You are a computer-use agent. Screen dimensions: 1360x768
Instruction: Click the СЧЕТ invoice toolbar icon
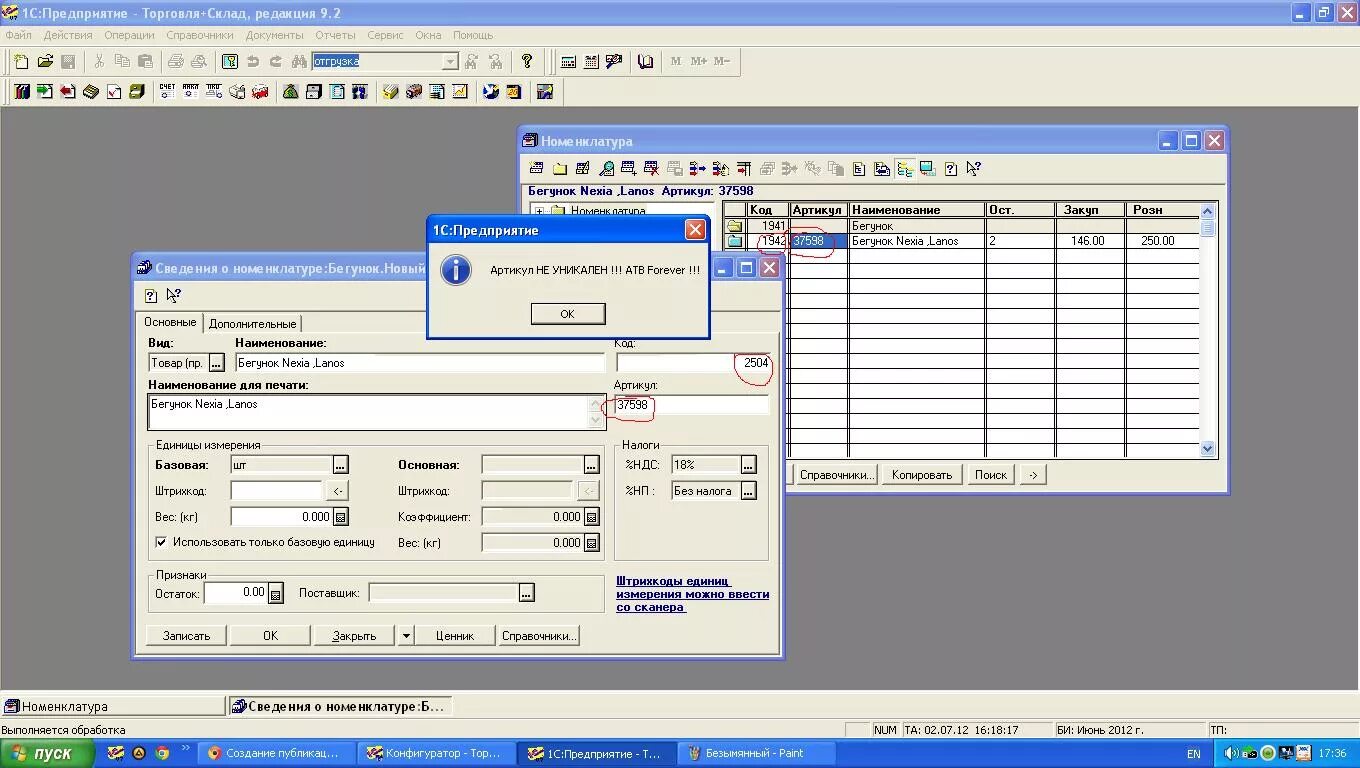coord(166,92)
